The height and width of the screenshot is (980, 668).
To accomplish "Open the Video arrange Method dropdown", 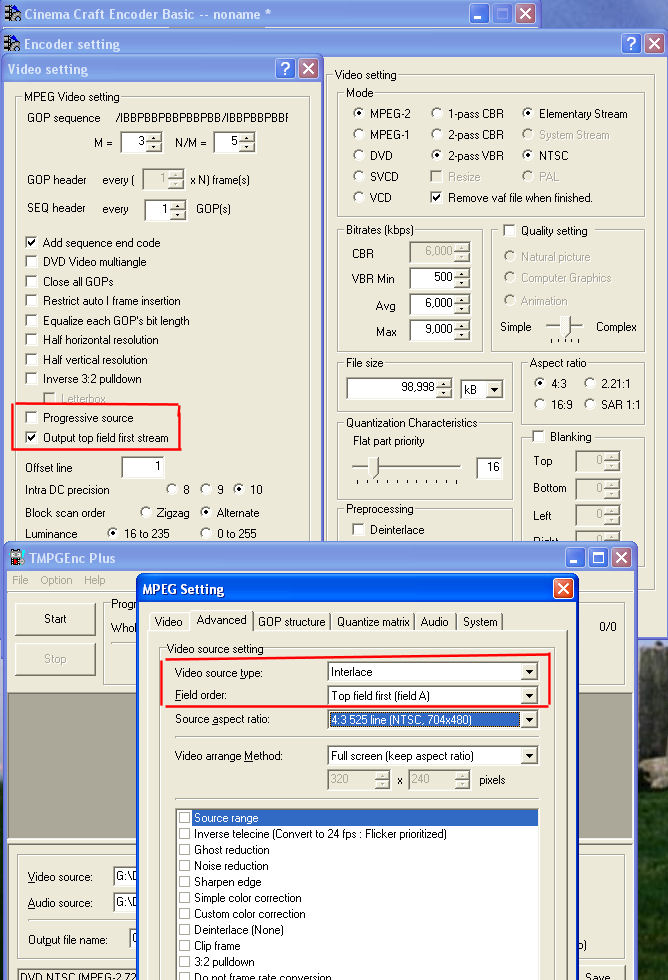I will (529, 756).
